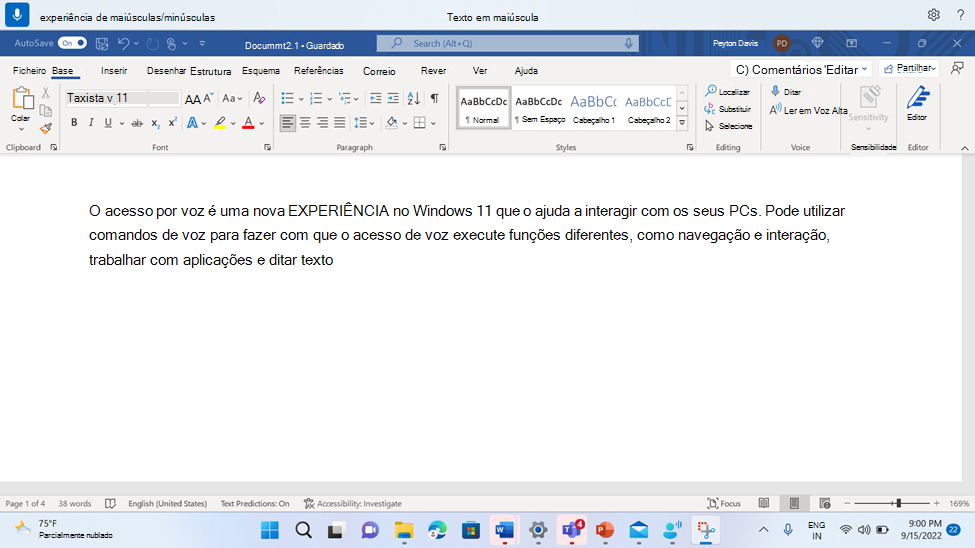This screenshot has height=548, width=975.
Task: Click Accessibility: Investigate status
Action: pos(353,503)
